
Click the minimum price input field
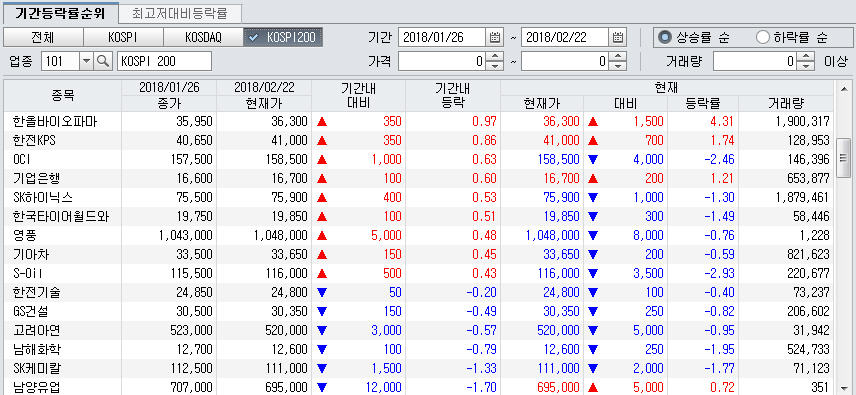442,61
